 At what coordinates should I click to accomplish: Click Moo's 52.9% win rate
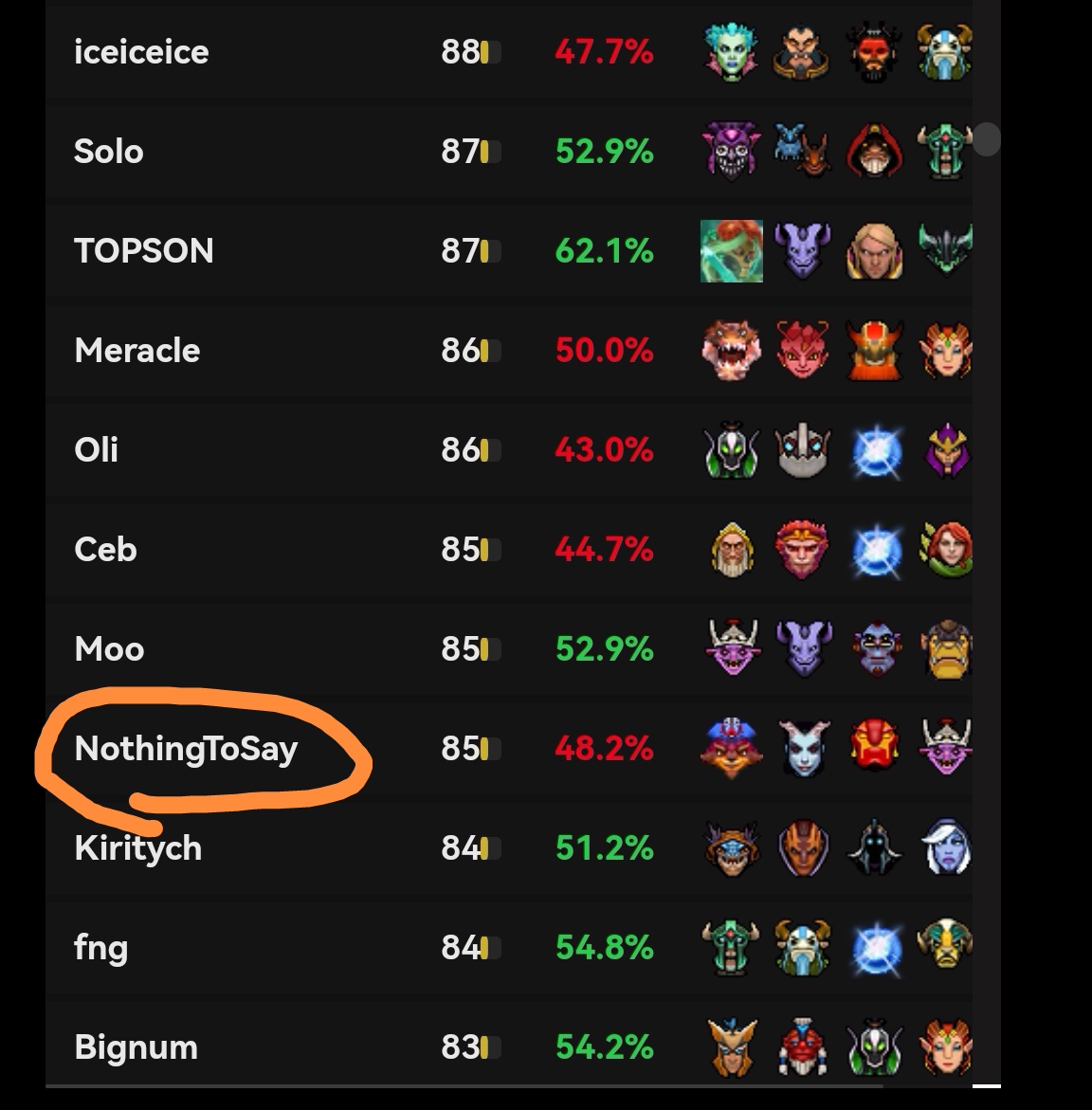(x=605, y=648)
